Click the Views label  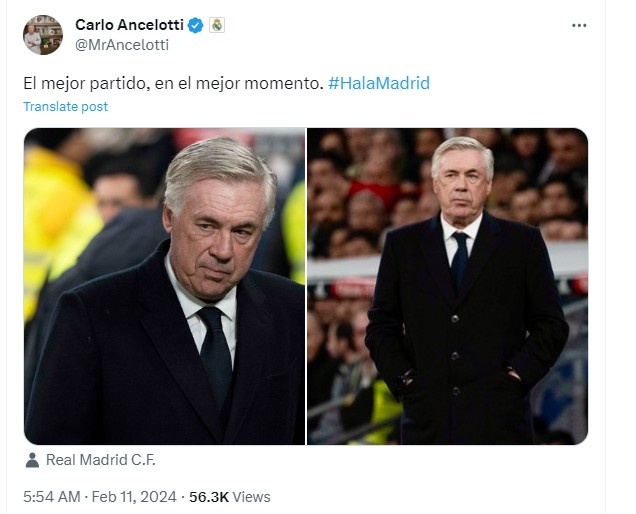tap(252, 496)
